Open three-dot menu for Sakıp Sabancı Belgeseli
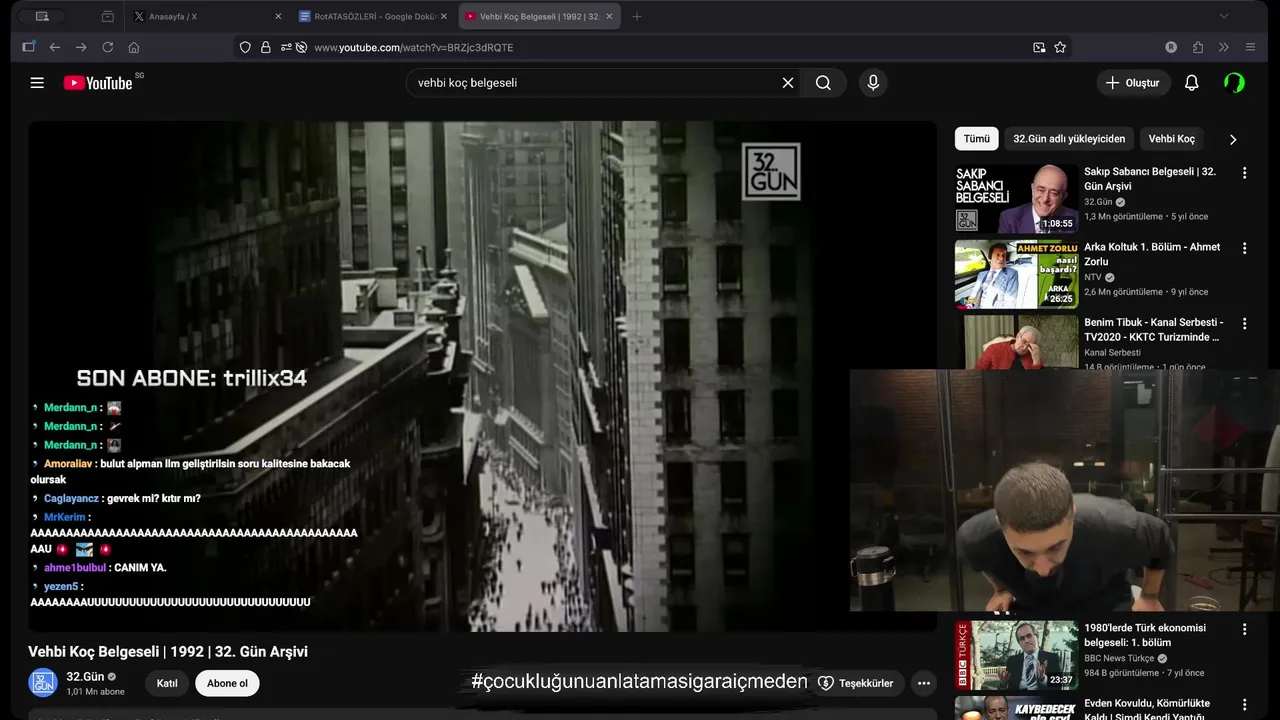 1245,173
